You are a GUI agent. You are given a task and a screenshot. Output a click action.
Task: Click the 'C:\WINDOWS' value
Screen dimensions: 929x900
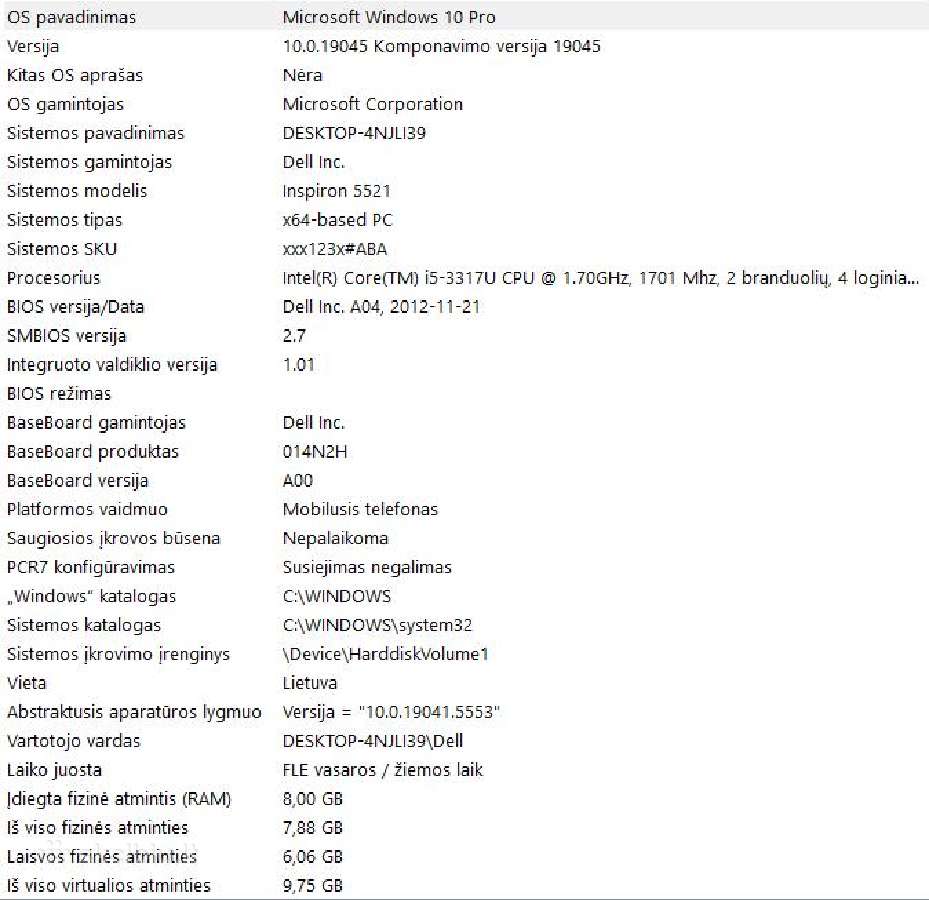coord(337,597)
